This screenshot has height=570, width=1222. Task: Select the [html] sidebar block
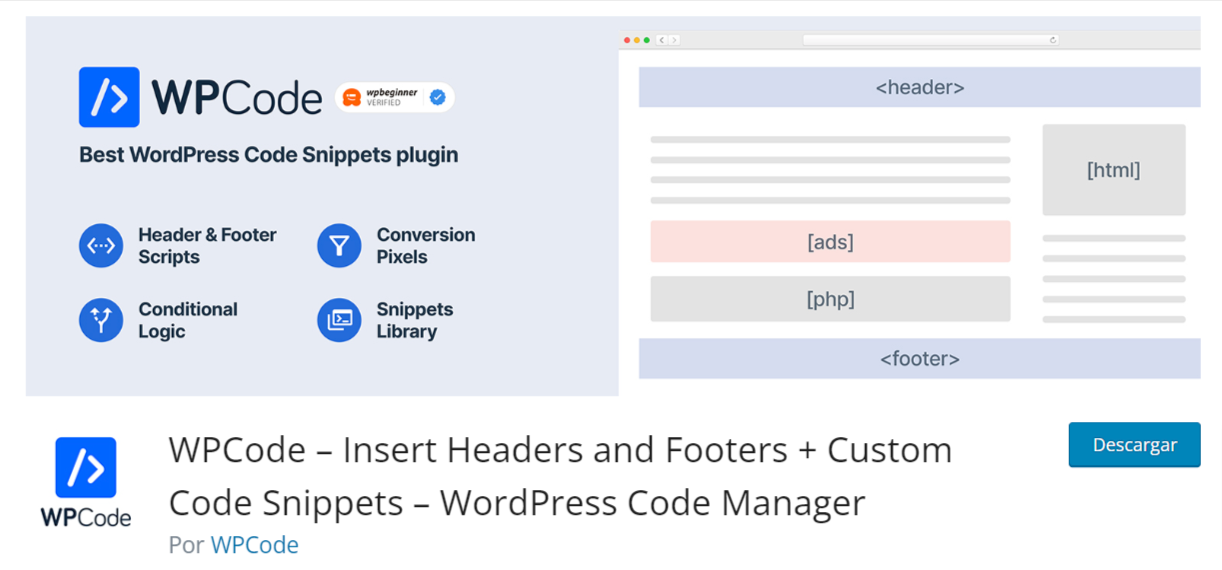coord(1113,170)
